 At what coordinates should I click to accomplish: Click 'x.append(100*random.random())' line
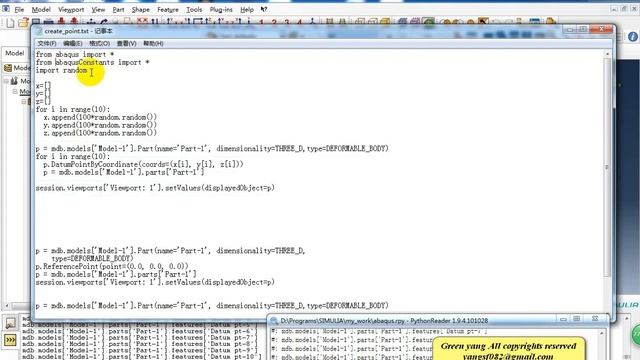coord(100,117)
